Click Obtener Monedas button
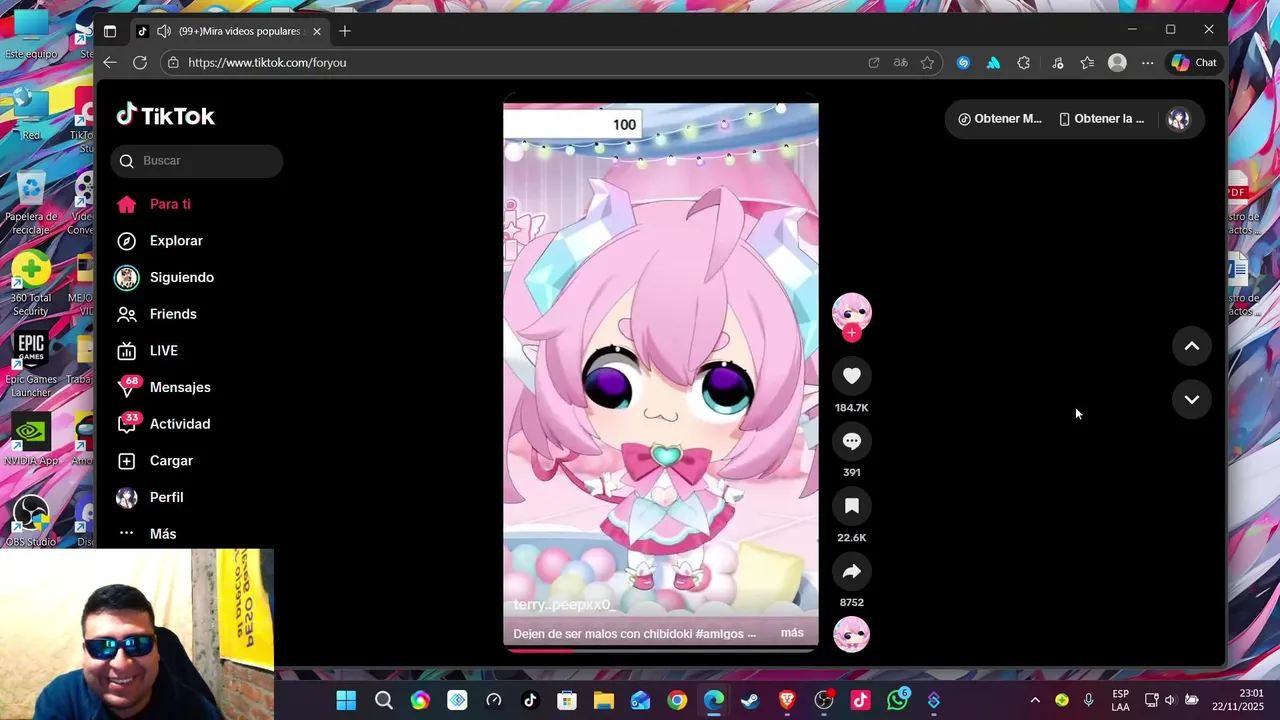The image size is (1280, 720). coord(1000,119)
